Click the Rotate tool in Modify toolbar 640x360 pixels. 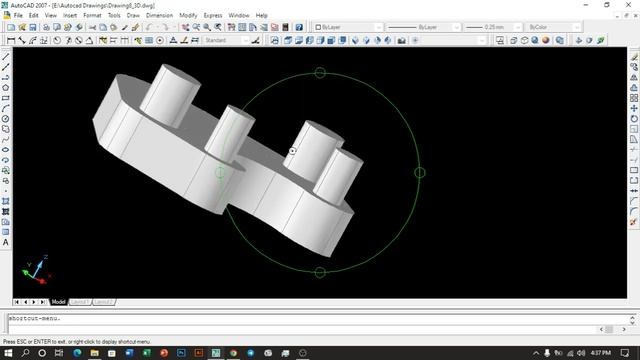point(634,119)
